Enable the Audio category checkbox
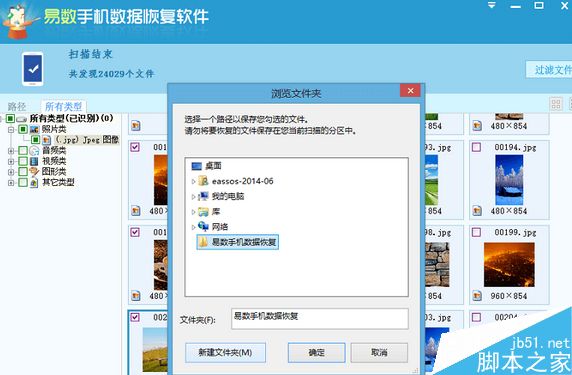 [x=23, y=150]
